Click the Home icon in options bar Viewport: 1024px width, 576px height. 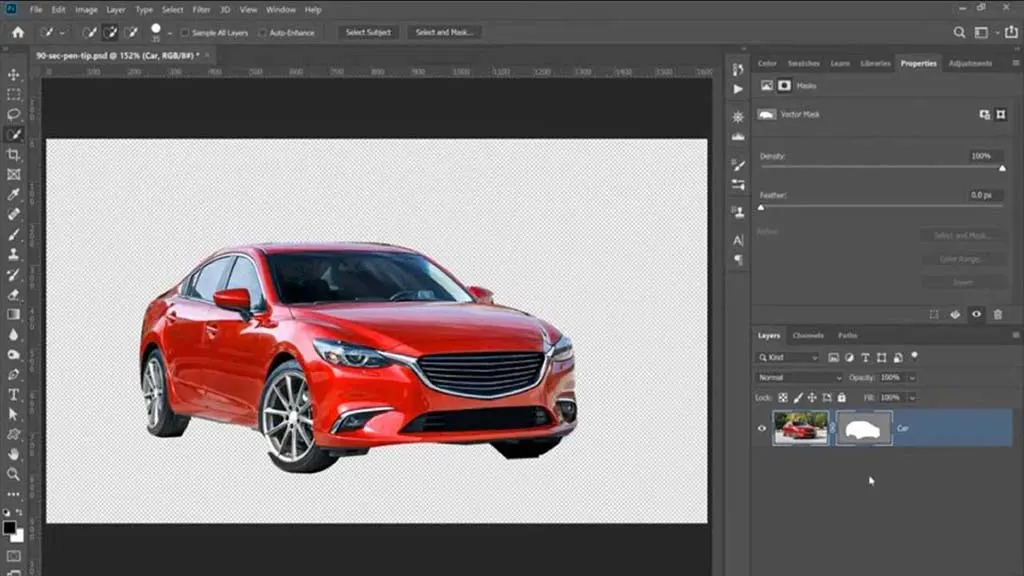point(18,32)
